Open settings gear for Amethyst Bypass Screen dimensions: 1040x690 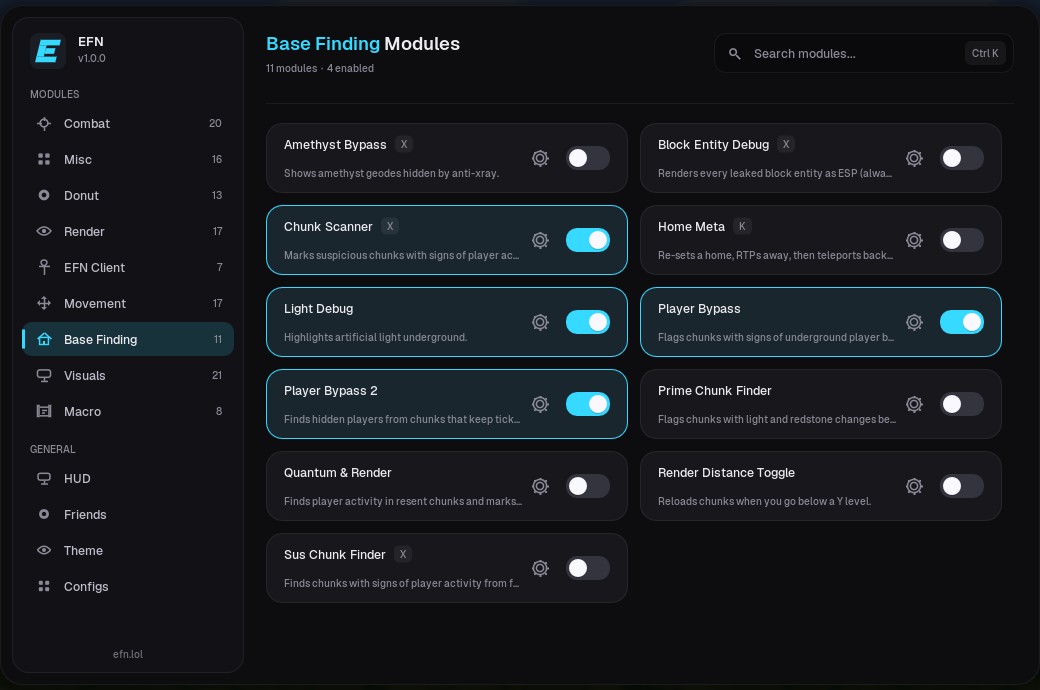pos(541,158)
